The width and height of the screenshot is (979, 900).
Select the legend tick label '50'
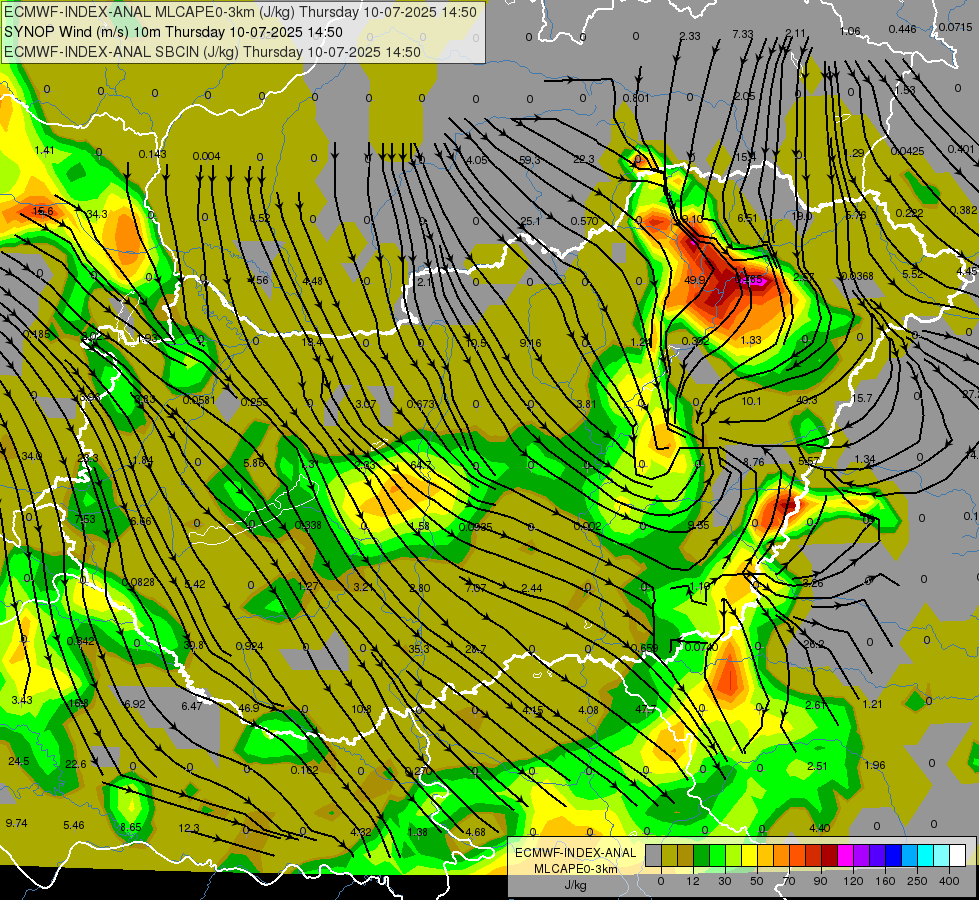pyautogui.click(x=757, y=881)
